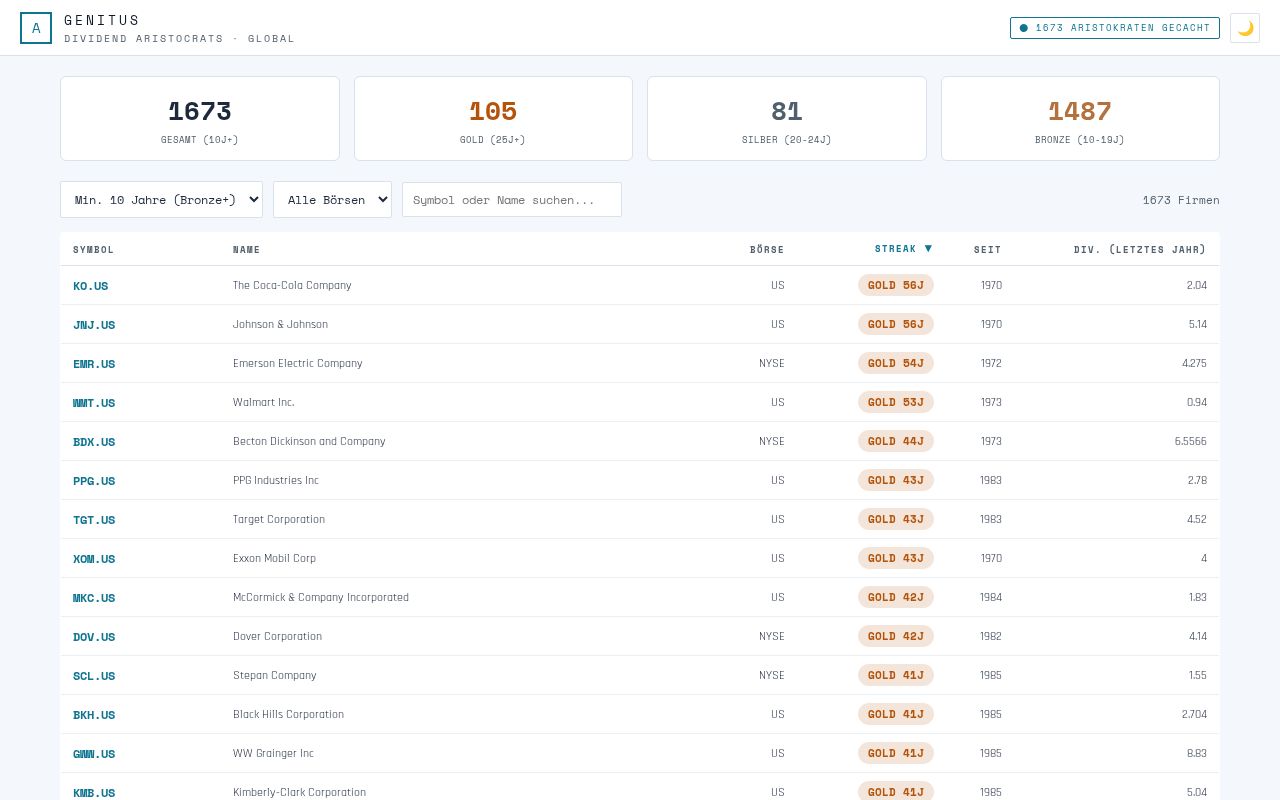Viewport: 1280px width, 800px height.
Task: Open the BDX.US symbol link
Action: point(94,442)
